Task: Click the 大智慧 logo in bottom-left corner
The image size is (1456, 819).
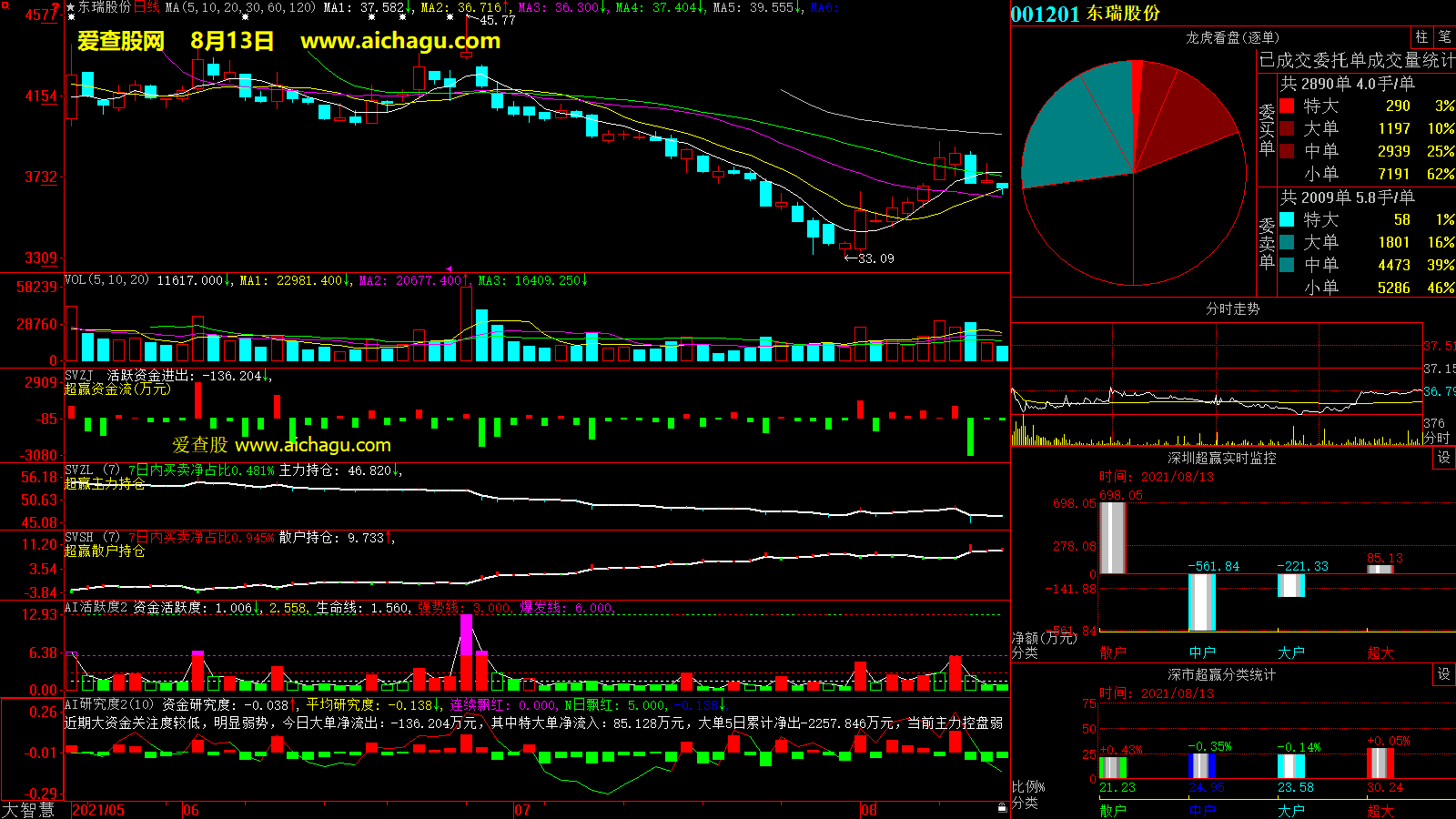Action: [28, 810]
